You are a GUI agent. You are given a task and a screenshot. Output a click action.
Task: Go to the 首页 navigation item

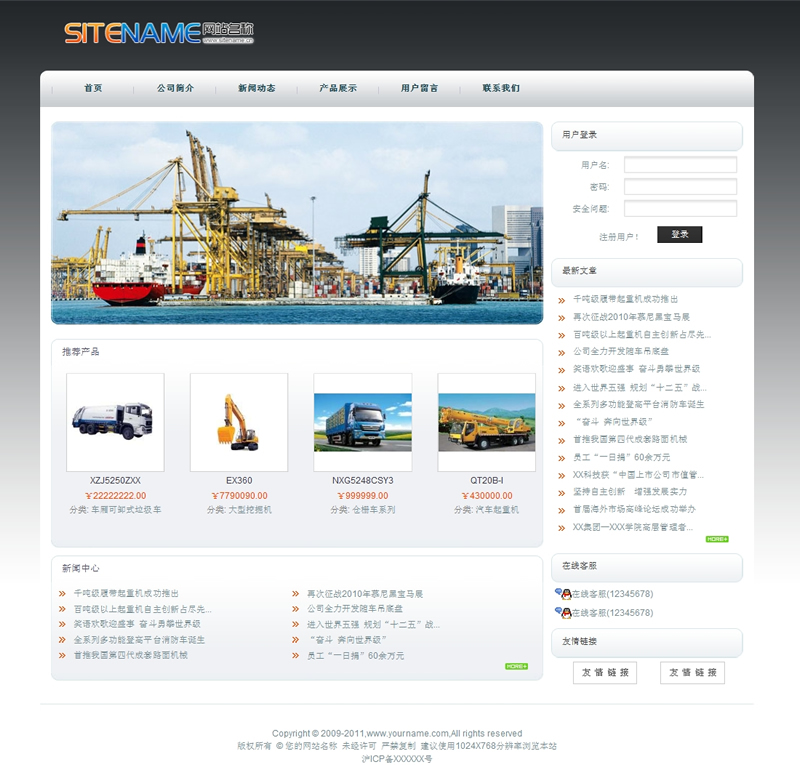pyautogui.click(x=93, y=88)
